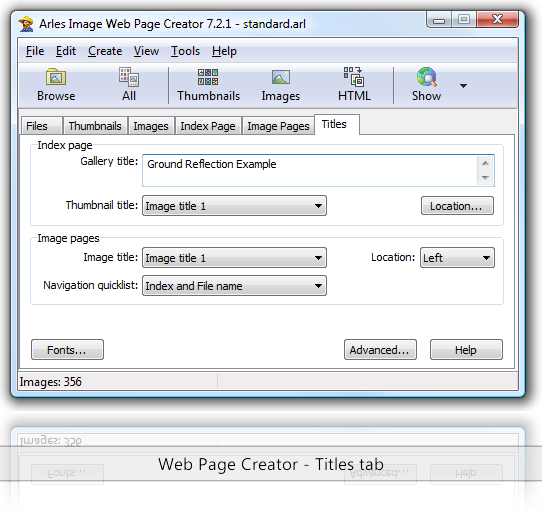Switch to the Index Page tab

[208, 126]
